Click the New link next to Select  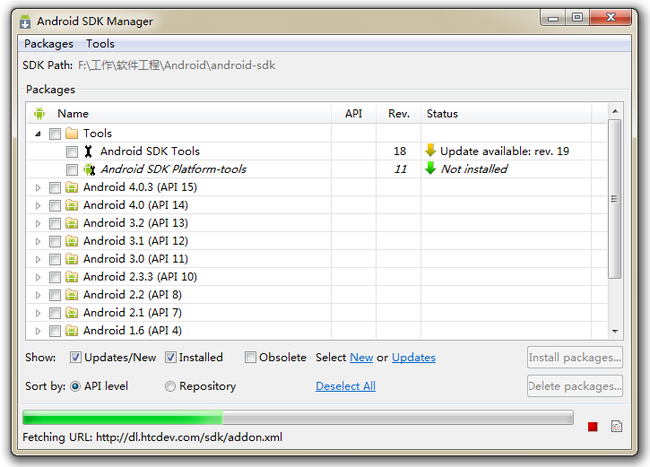[x=361, y=357]
